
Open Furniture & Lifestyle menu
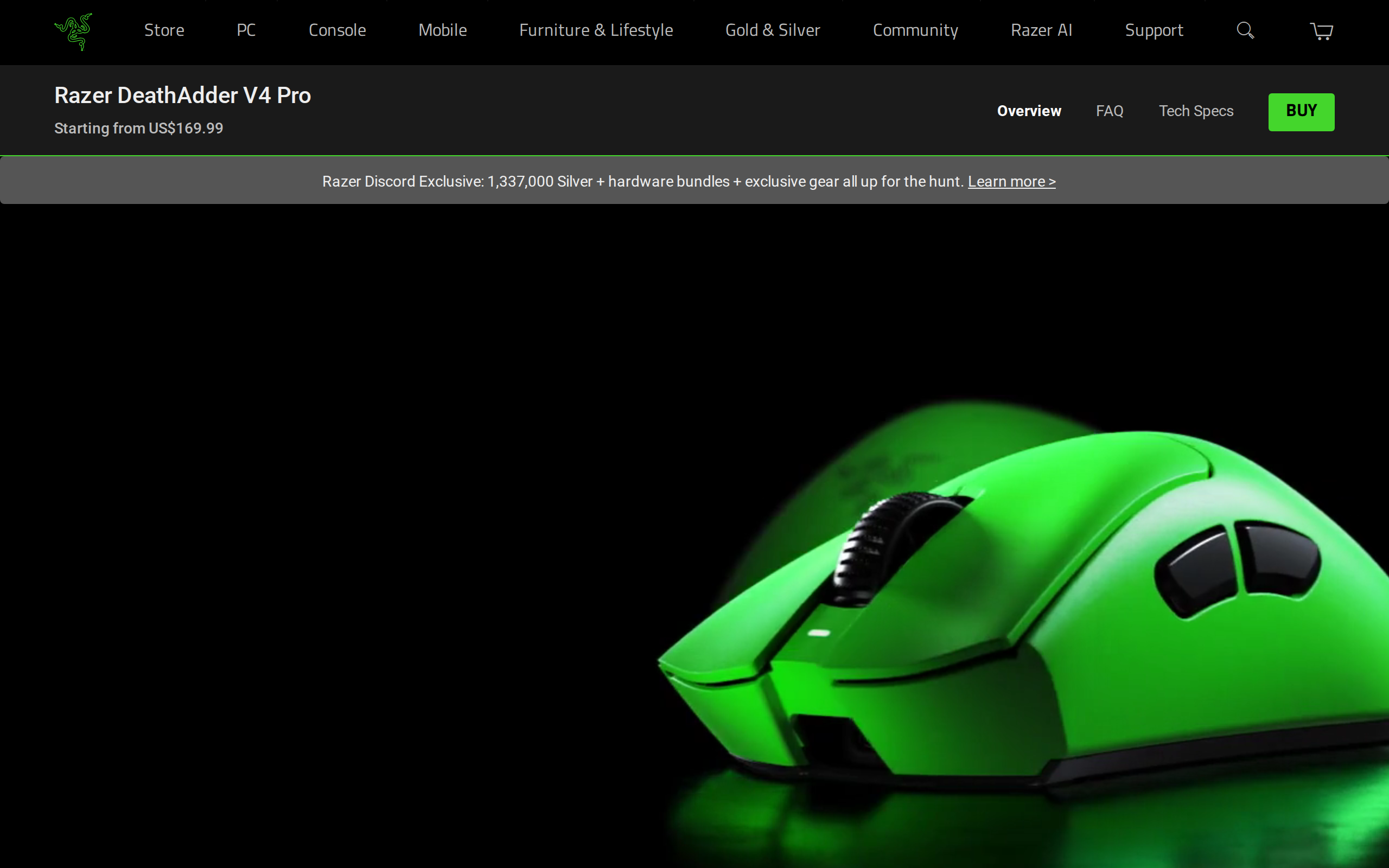pos(596,30)
